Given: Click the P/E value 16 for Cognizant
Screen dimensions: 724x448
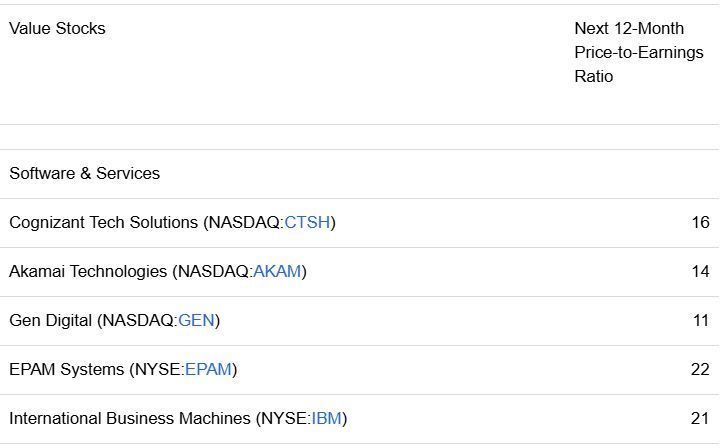Looking at the screenshot, I should click(700, 223).
